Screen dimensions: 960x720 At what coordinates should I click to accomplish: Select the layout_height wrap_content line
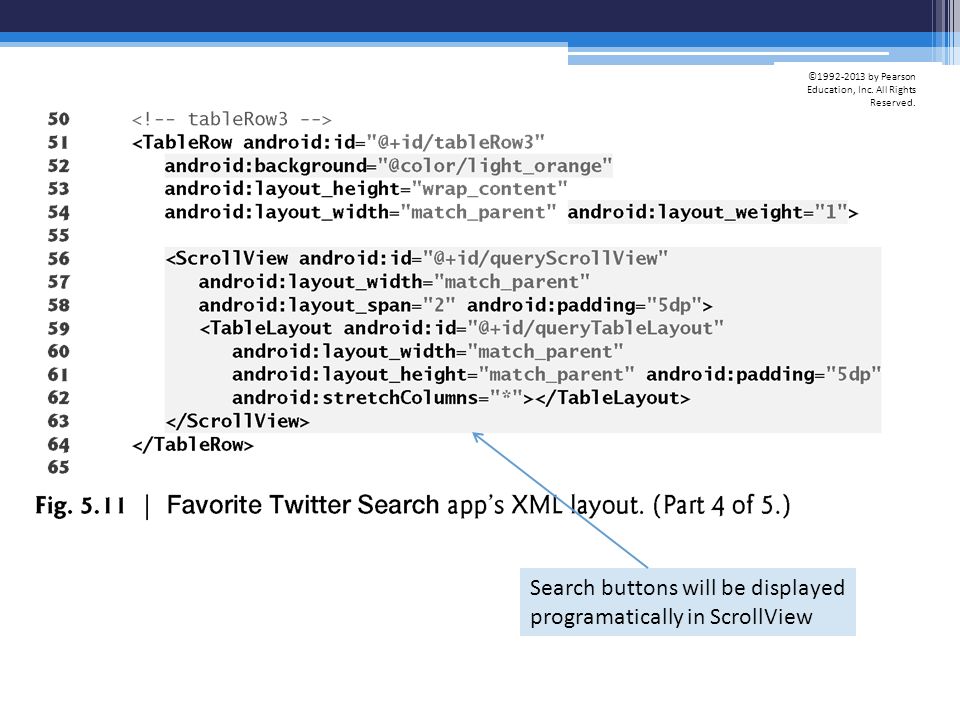[366, 189]
